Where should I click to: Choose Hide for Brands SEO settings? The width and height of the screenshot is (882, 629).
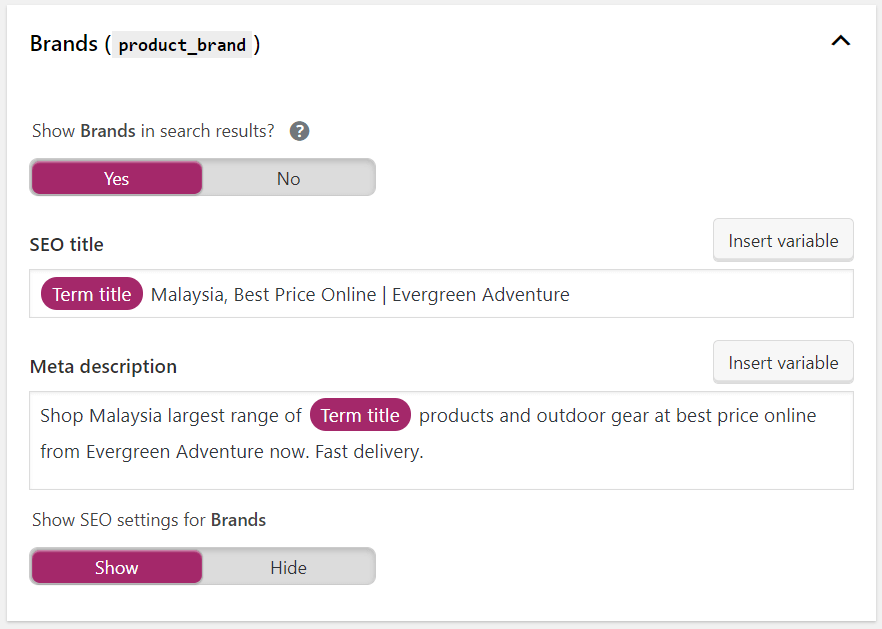pos(289,567)
